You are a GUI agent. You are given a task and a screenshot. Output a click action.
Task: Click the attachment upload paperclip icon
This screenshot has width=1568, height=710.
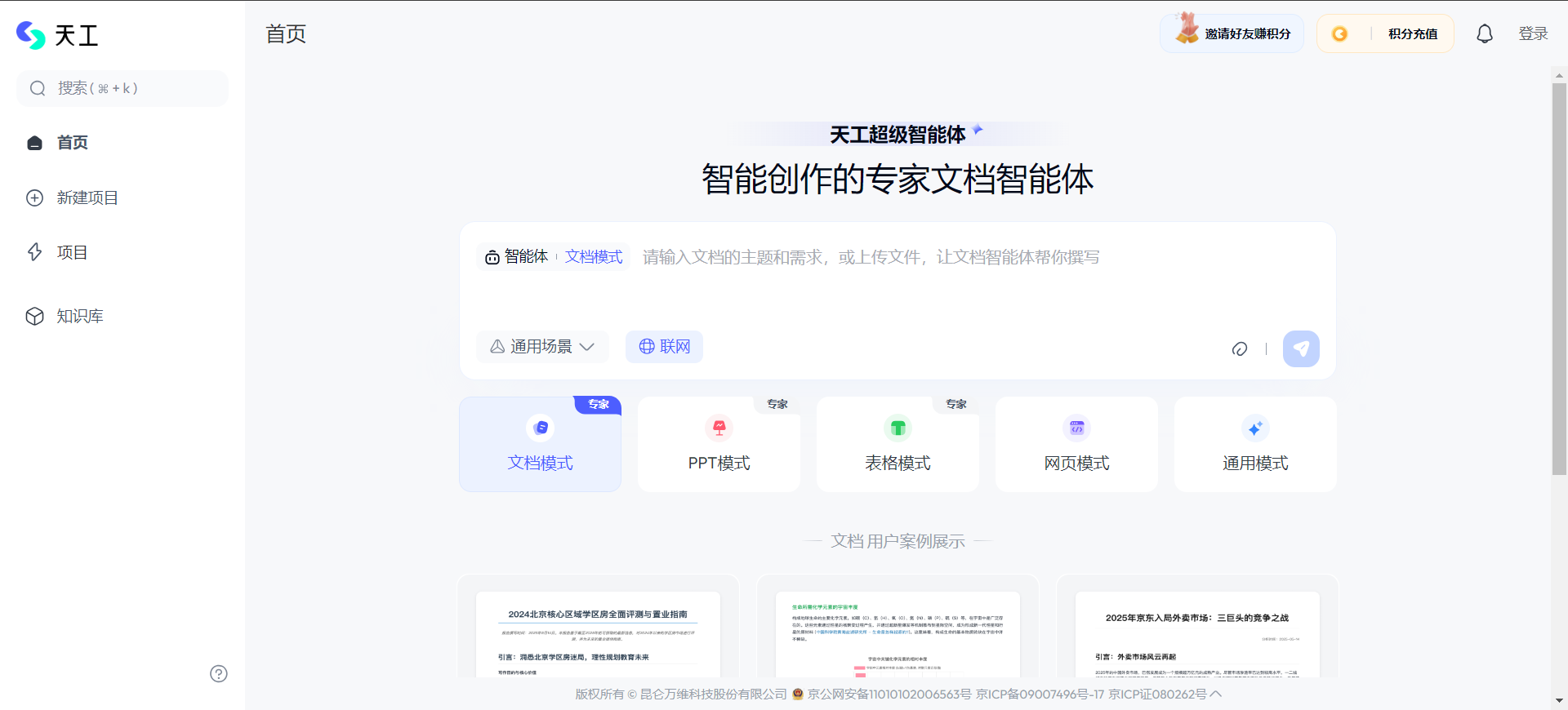(x=1239, y=349)
